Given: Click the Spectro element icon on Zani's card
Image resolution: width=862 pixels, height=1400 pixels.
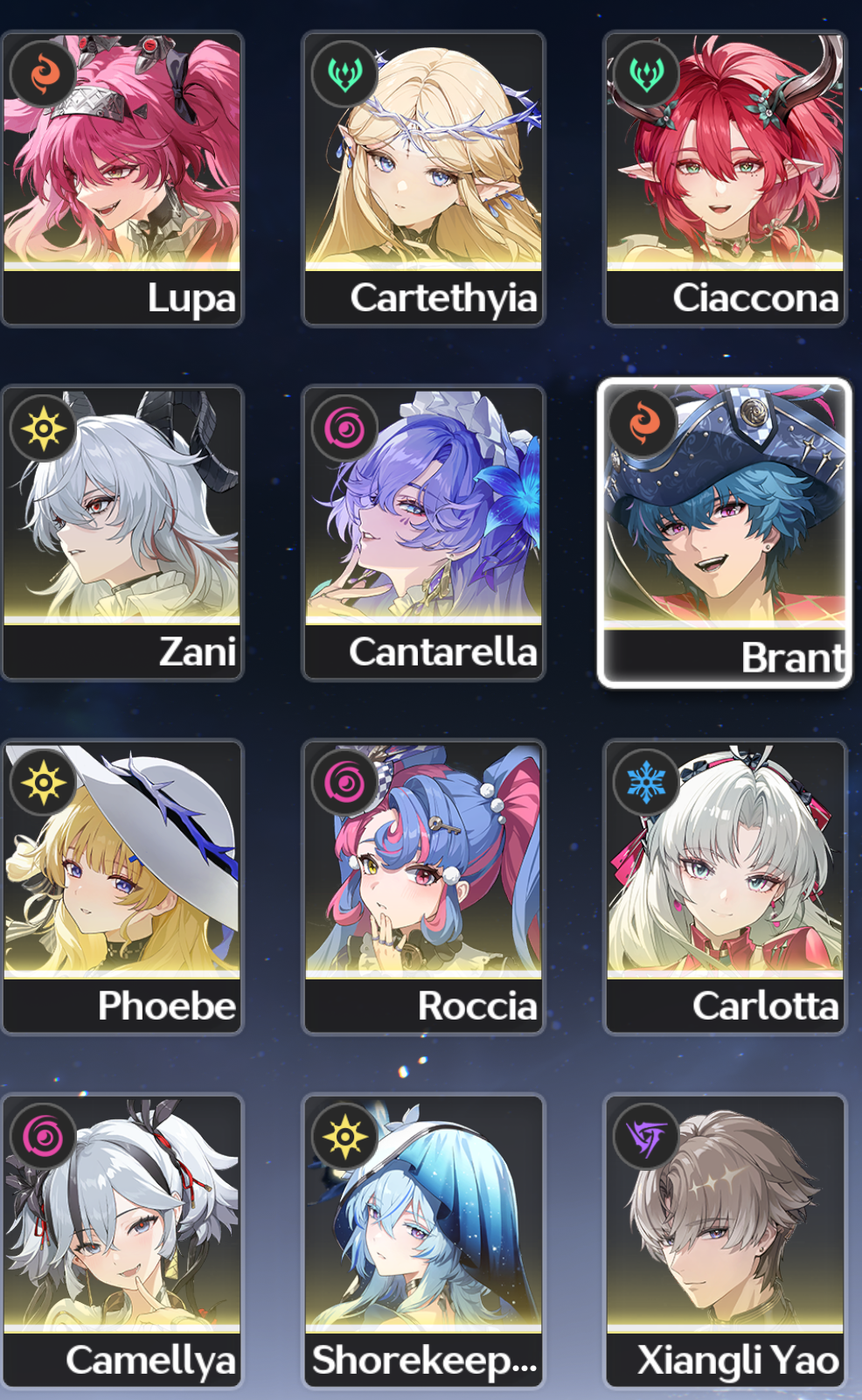Looking at the screenshot, I should 43,428.
